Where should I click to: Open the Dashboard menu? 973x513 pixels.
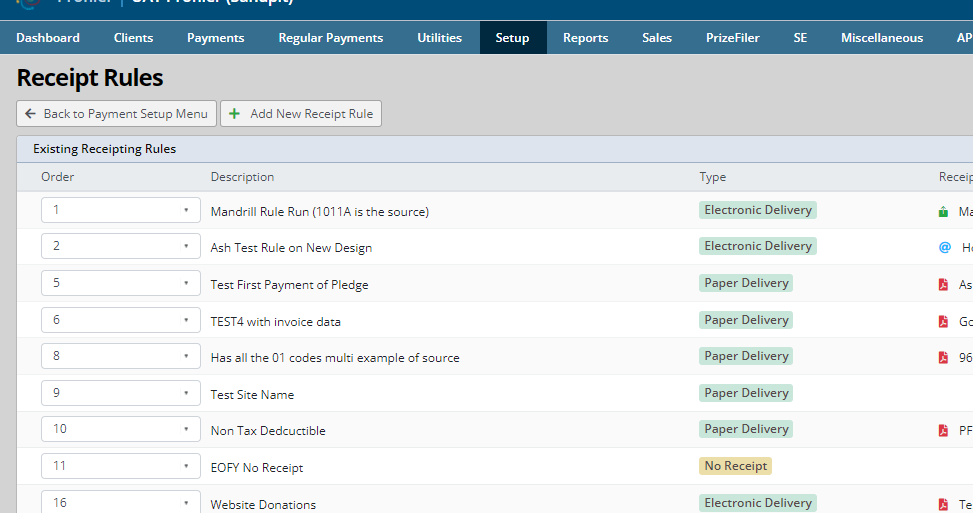point(48,38)
